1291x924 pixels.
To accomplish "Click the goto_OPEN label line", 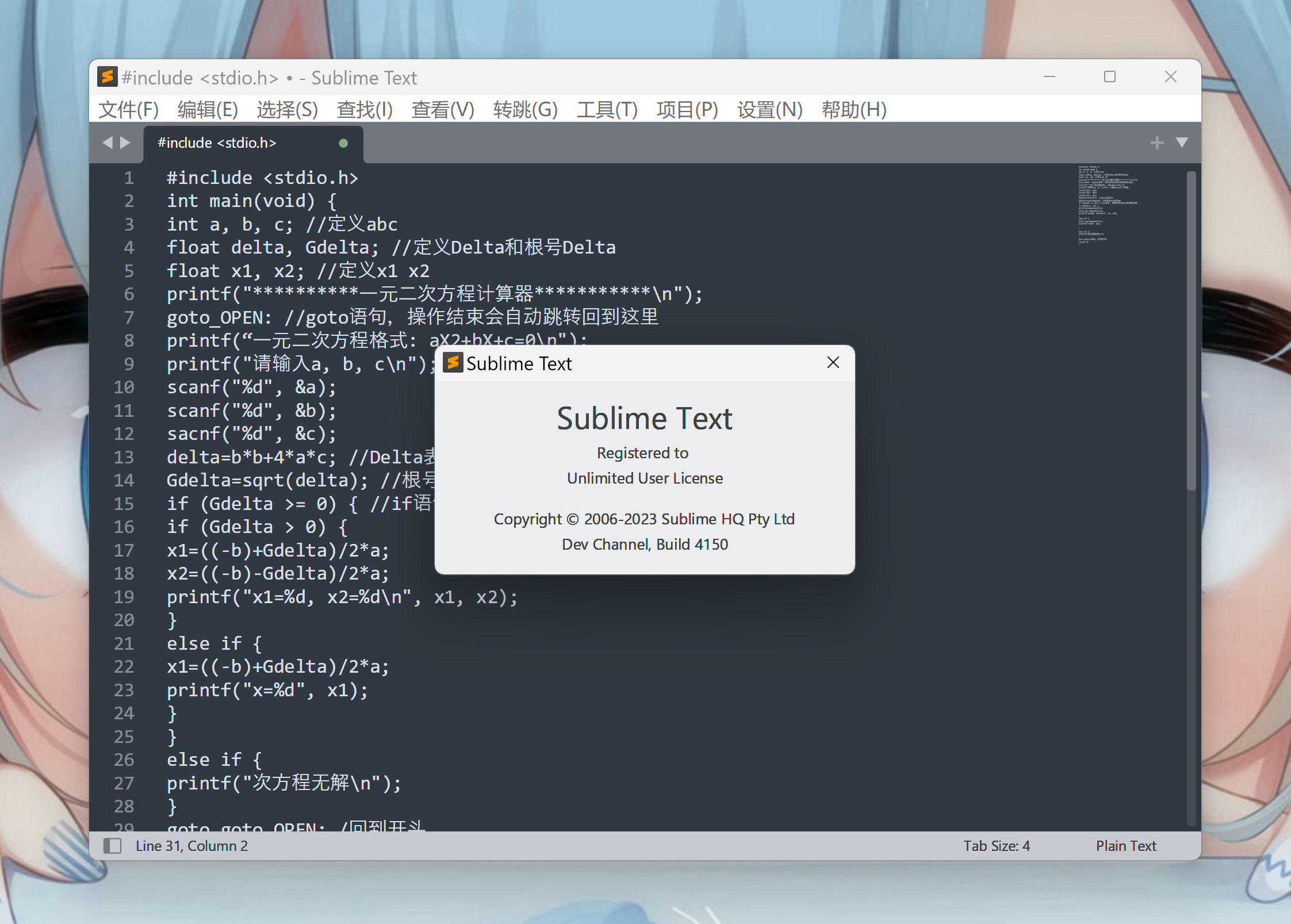I will [412, 317].
